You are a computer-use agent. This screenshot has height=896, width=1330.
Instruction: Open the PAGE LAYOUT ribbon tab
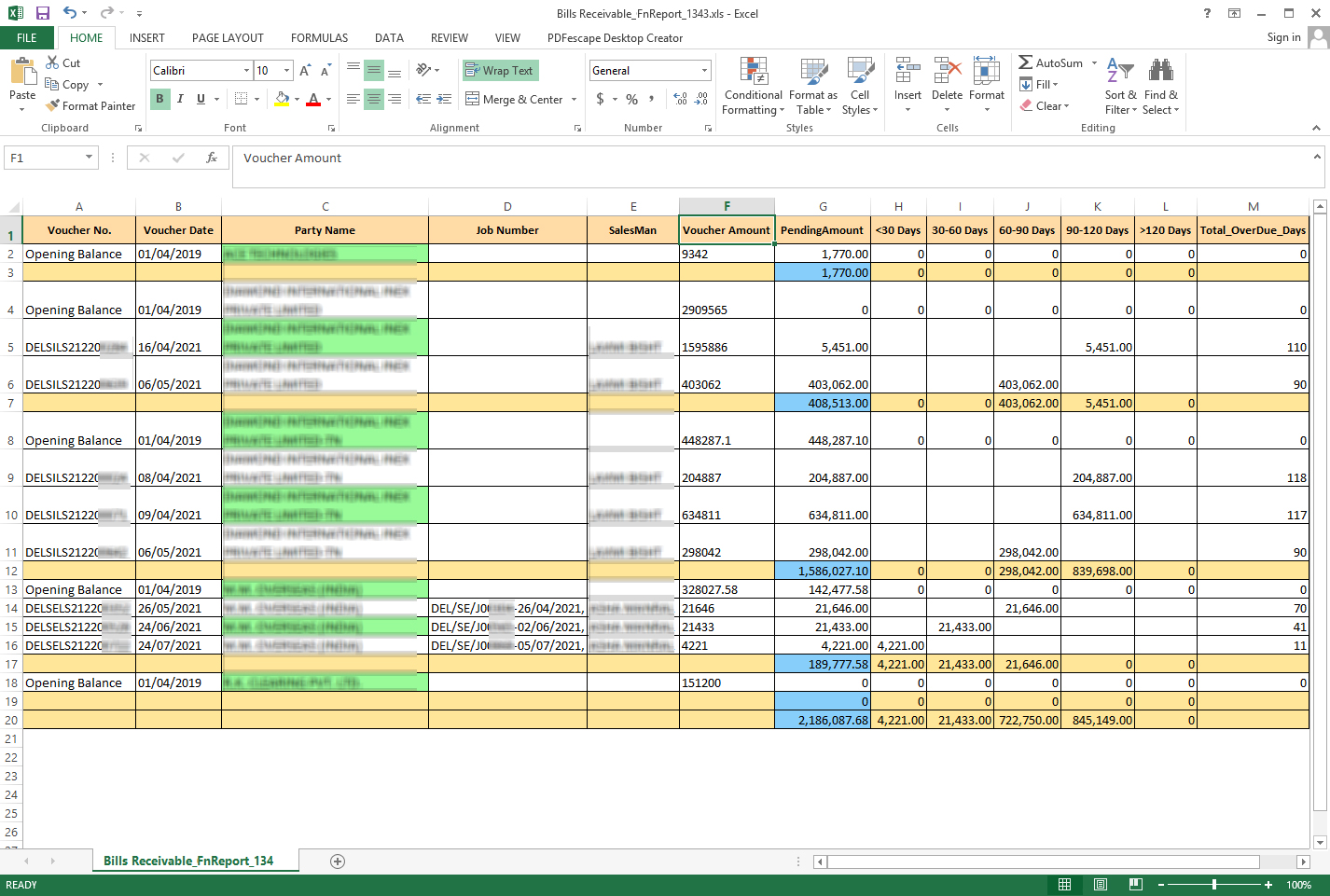click(228, 38)
